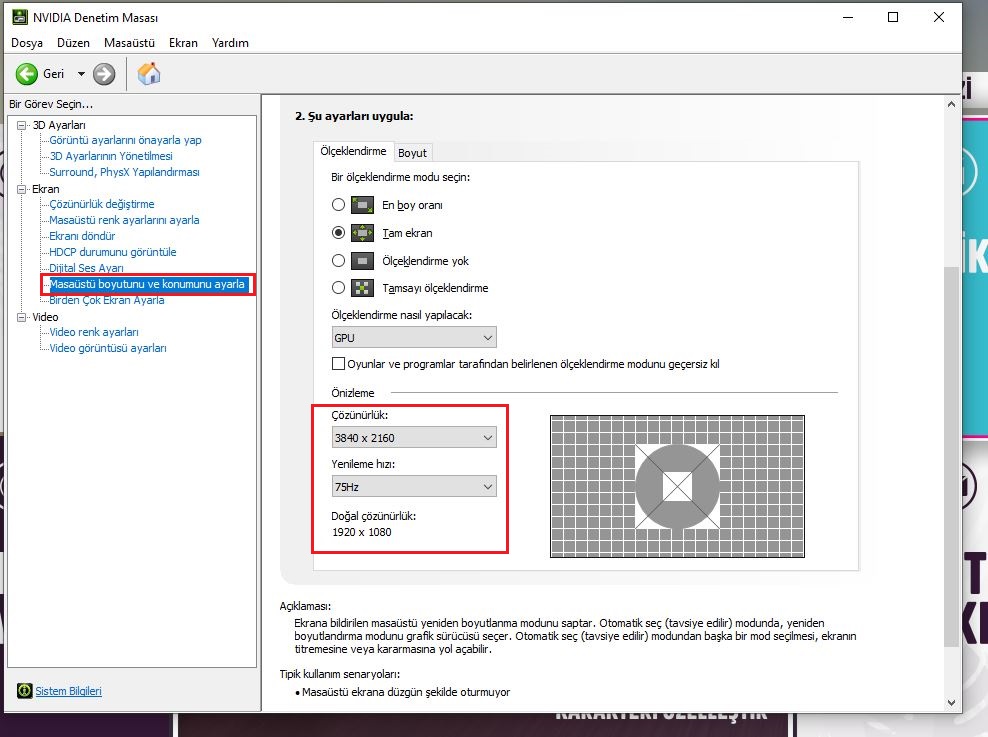Image resolution: width=988 pixels, height=737 pixels.
Task: Open the 75Hz refresh rate dropdown
Action: (414, 486)
